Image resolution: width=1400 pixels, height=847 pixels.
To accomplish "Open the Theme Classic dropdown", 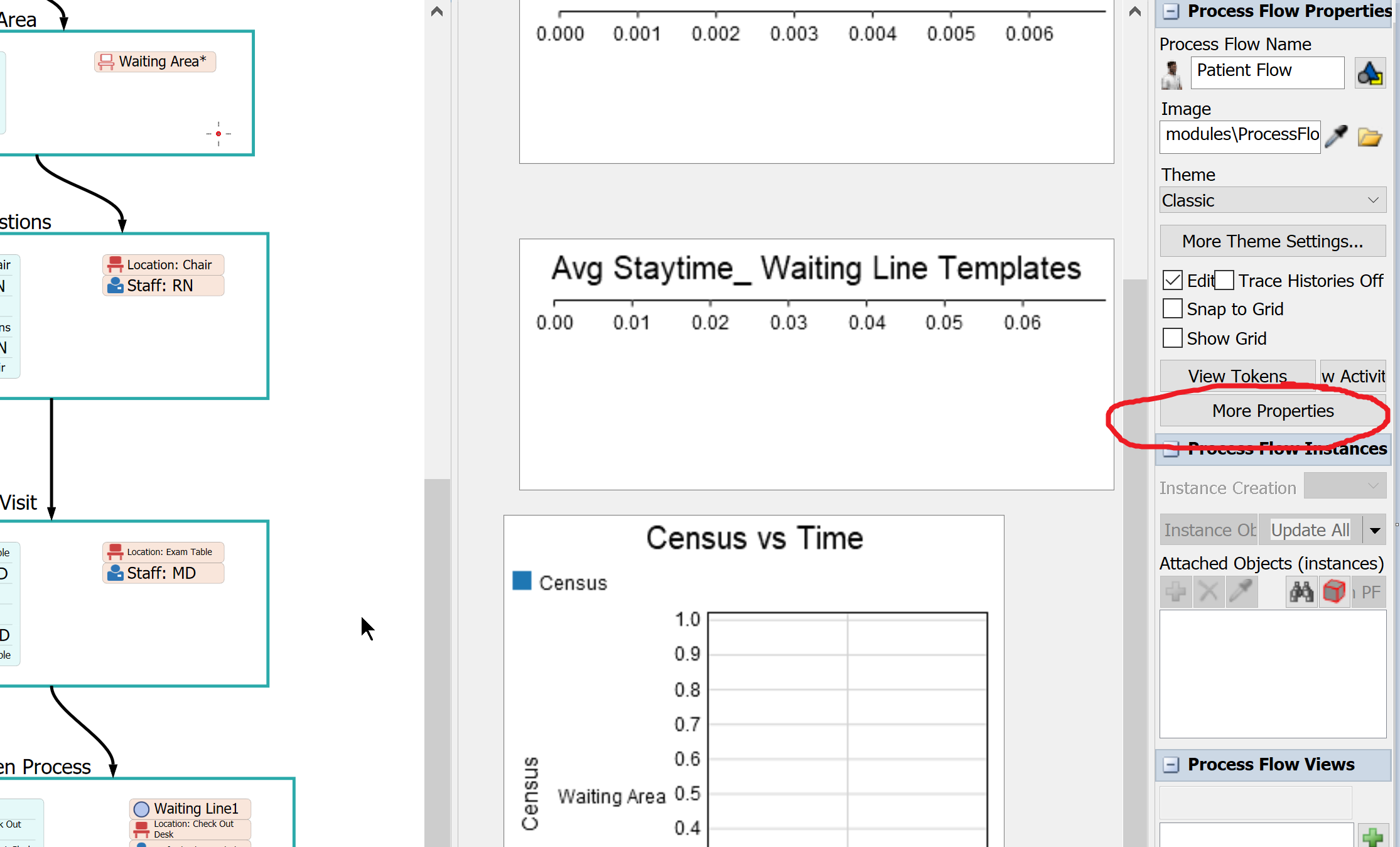I will [x=1273, y=200].
